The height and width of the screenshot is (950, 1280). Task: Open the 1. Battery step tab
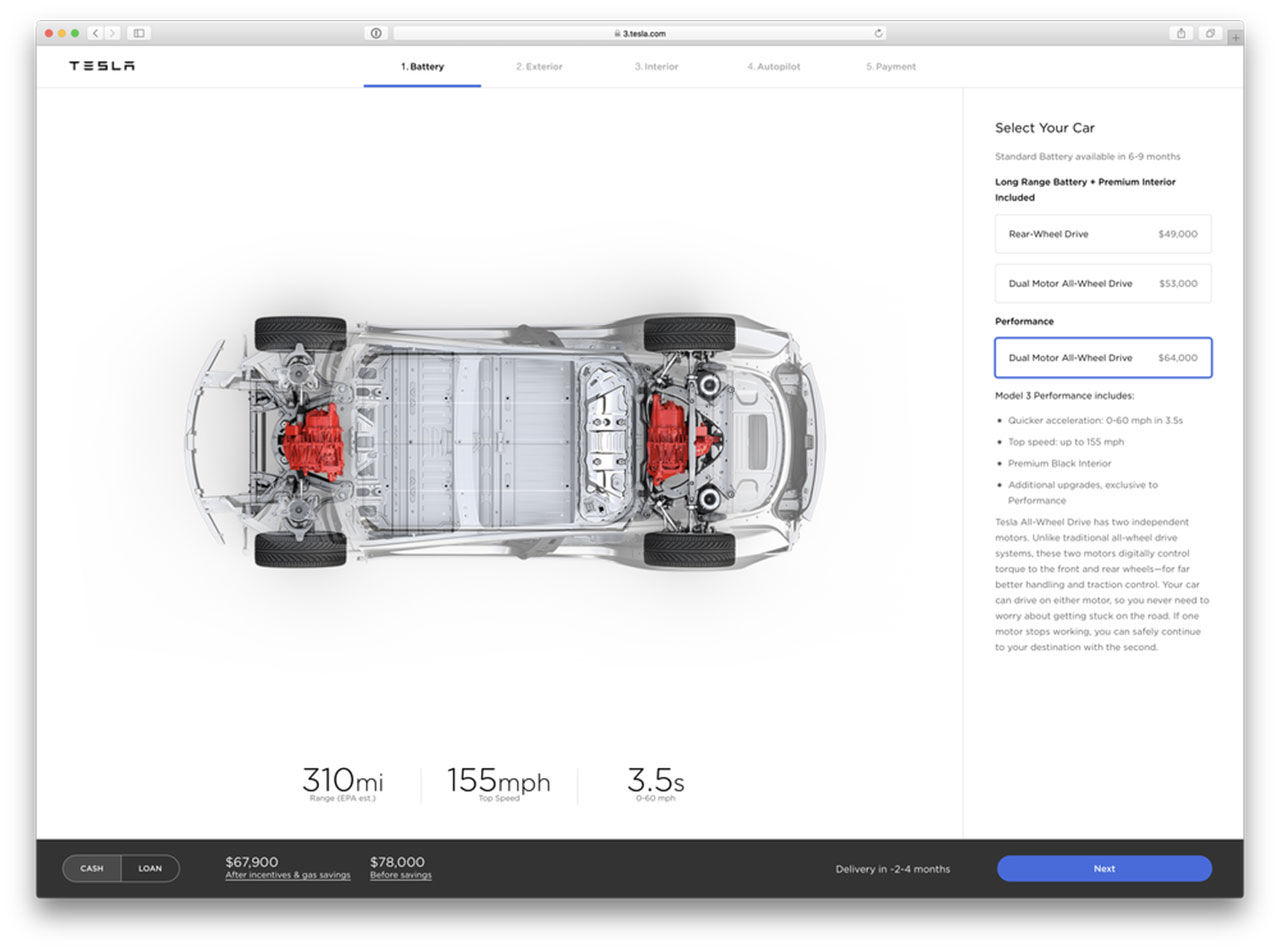coord(422,67)
